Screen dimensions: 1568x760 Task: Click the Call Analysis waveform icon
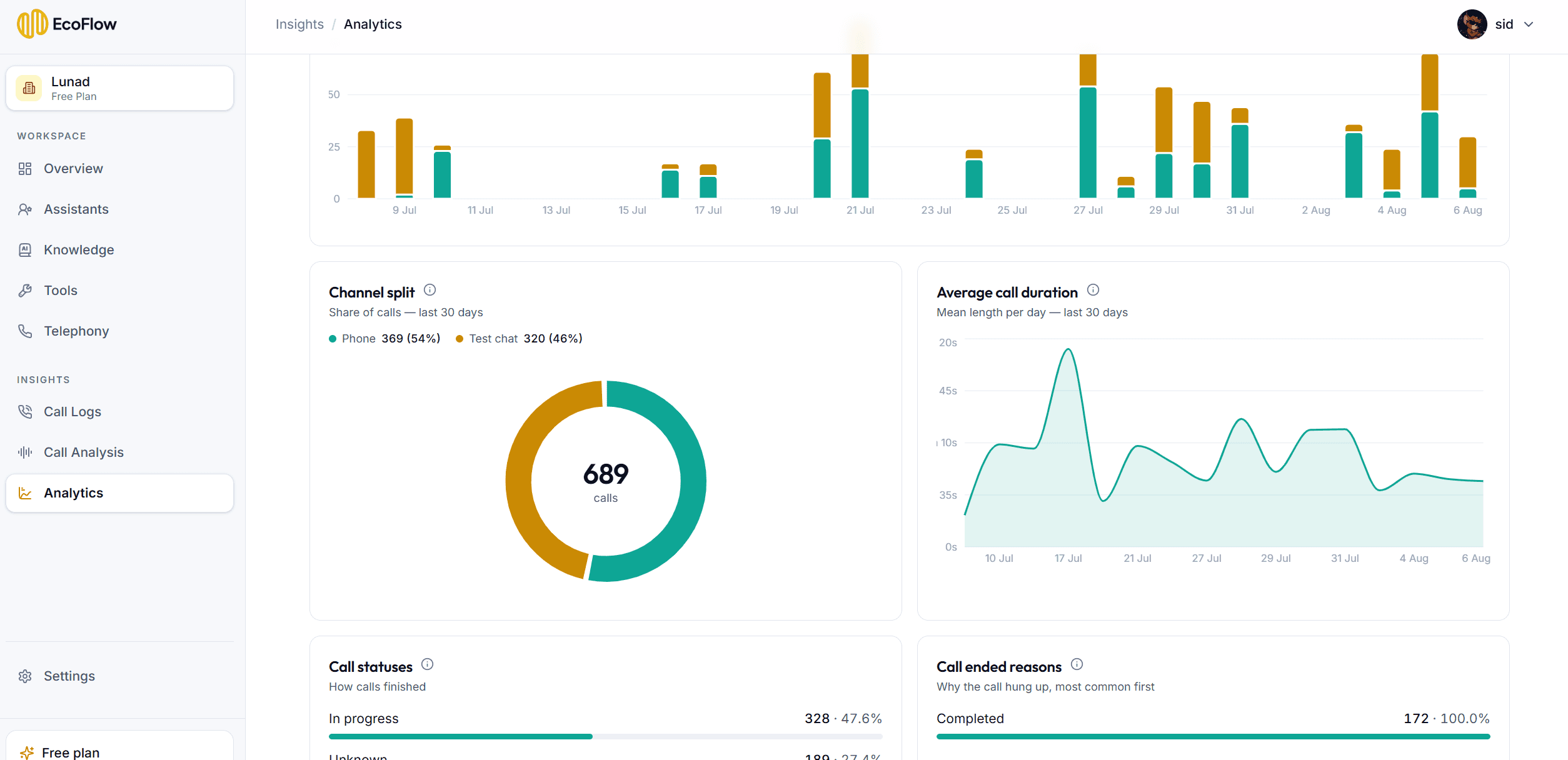[x=25, y=452]
